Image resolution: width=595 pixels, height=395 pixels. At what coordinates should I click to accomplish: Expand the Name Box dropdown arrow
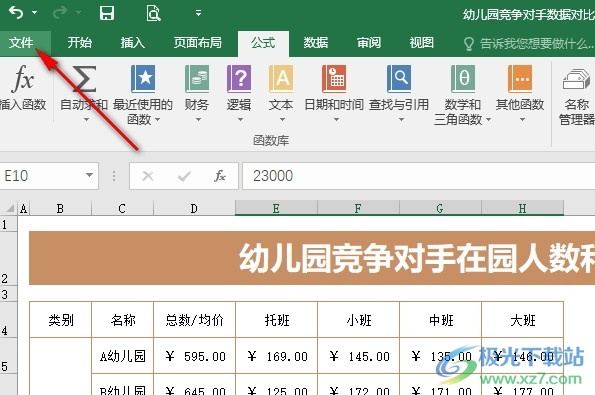pyautogui.click(x=89, y=175)
